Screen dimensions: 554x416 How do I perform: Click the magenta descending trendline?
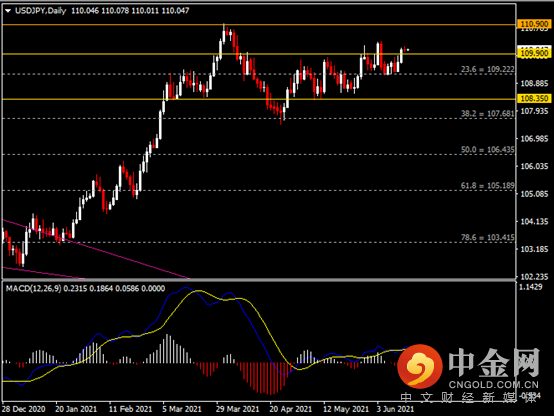[x=96, y=249]
